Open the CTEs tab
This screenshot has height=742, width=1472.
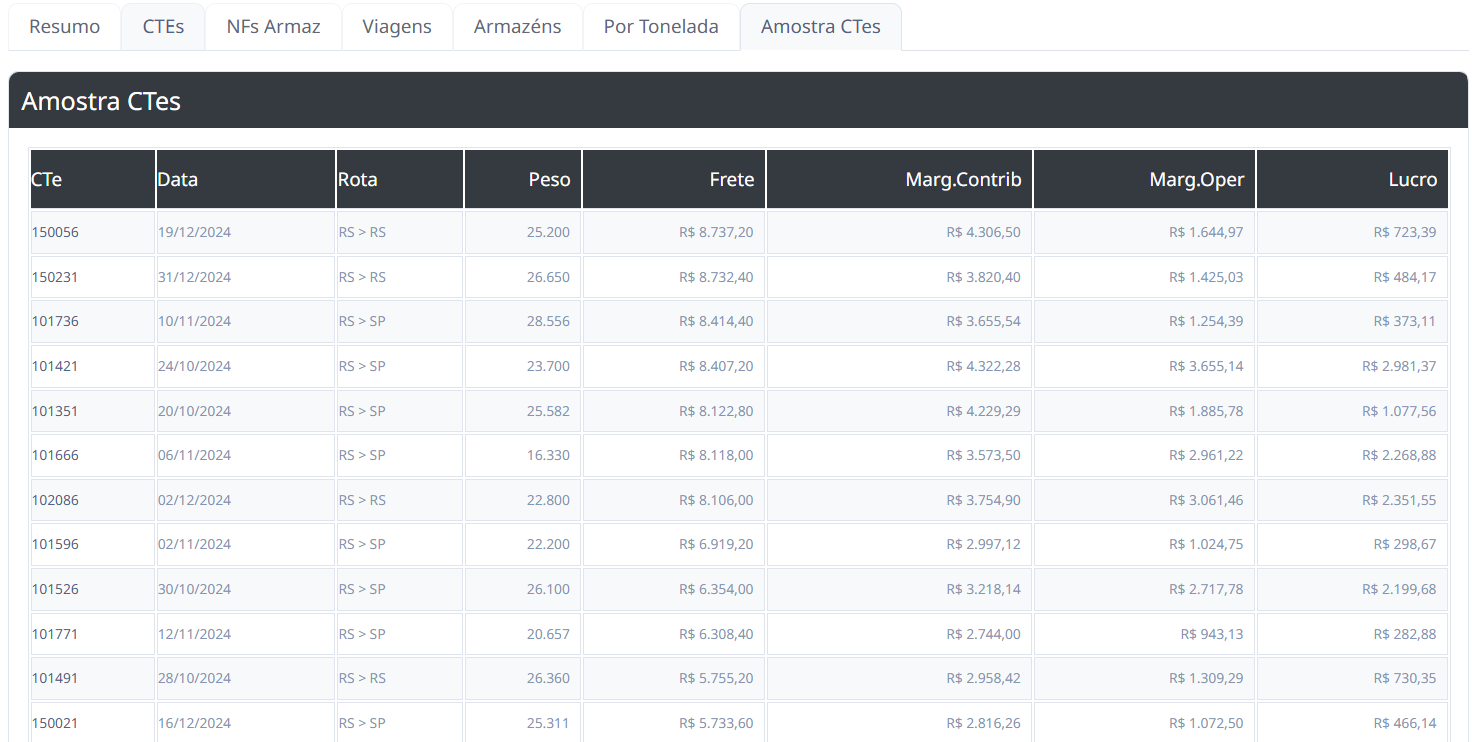pyautogui.click(x=163, y=27)
